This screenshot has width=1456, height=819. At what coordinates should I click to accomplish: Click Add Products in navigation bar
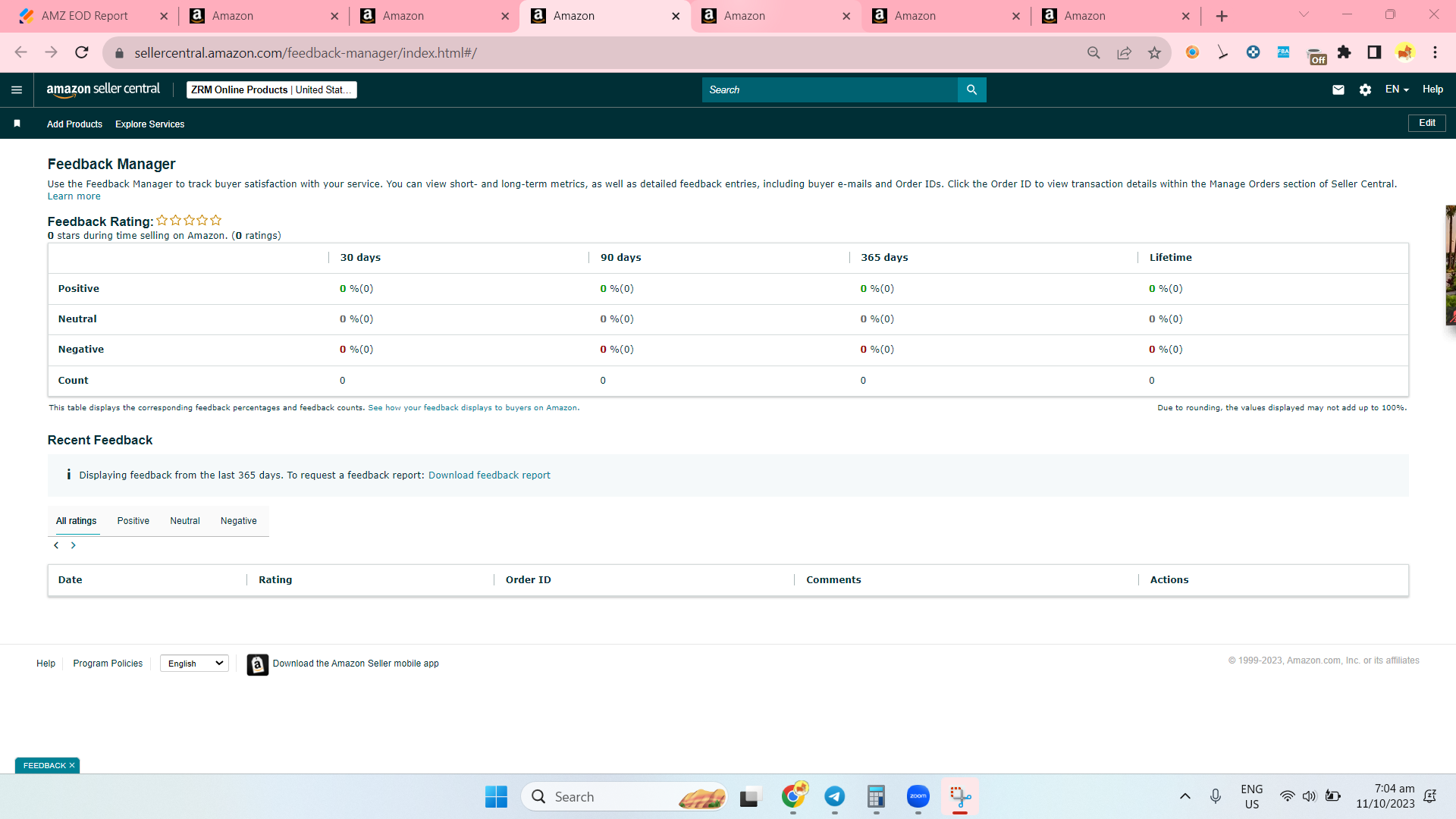click(x=74, y=124)
